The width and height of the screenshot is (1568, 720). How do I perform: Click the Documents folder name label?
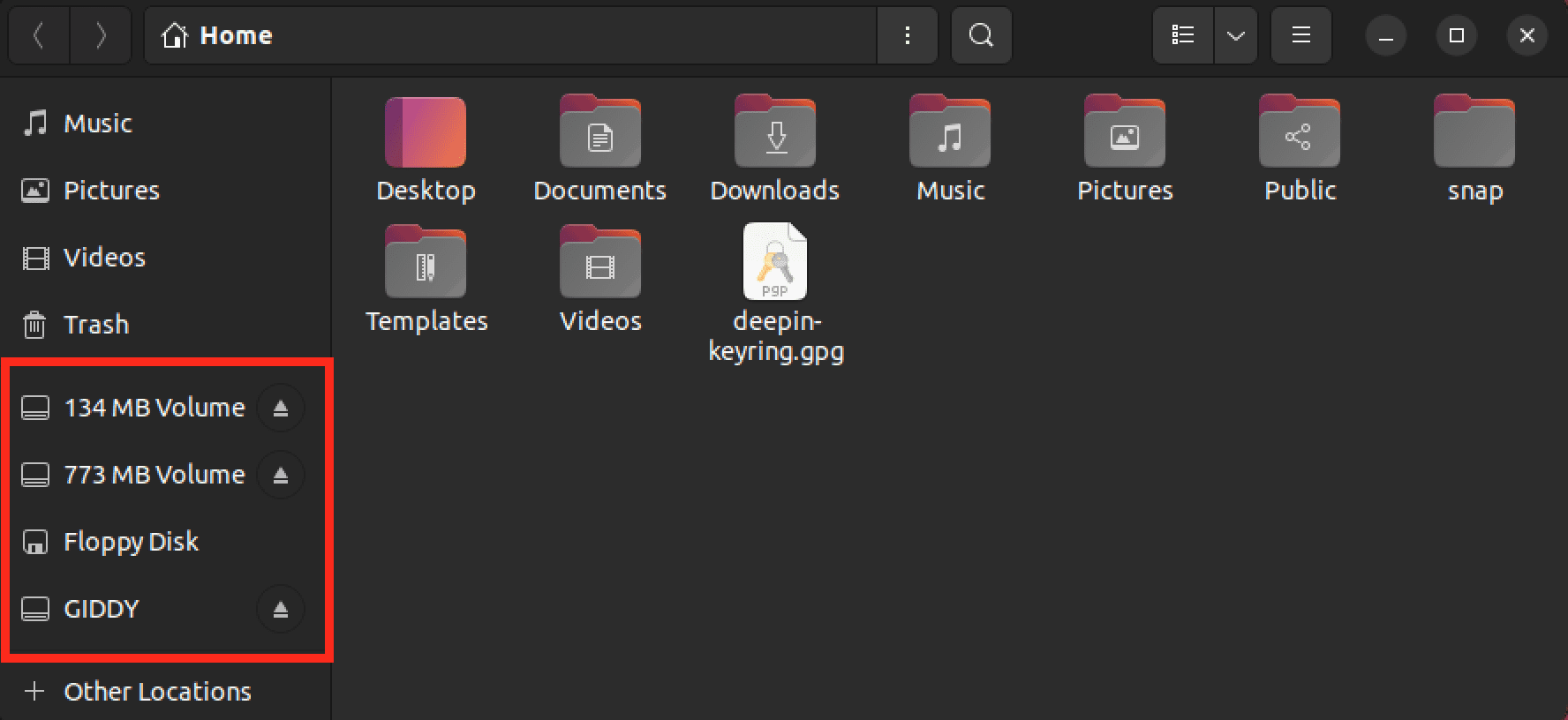(x=600, y=191)
